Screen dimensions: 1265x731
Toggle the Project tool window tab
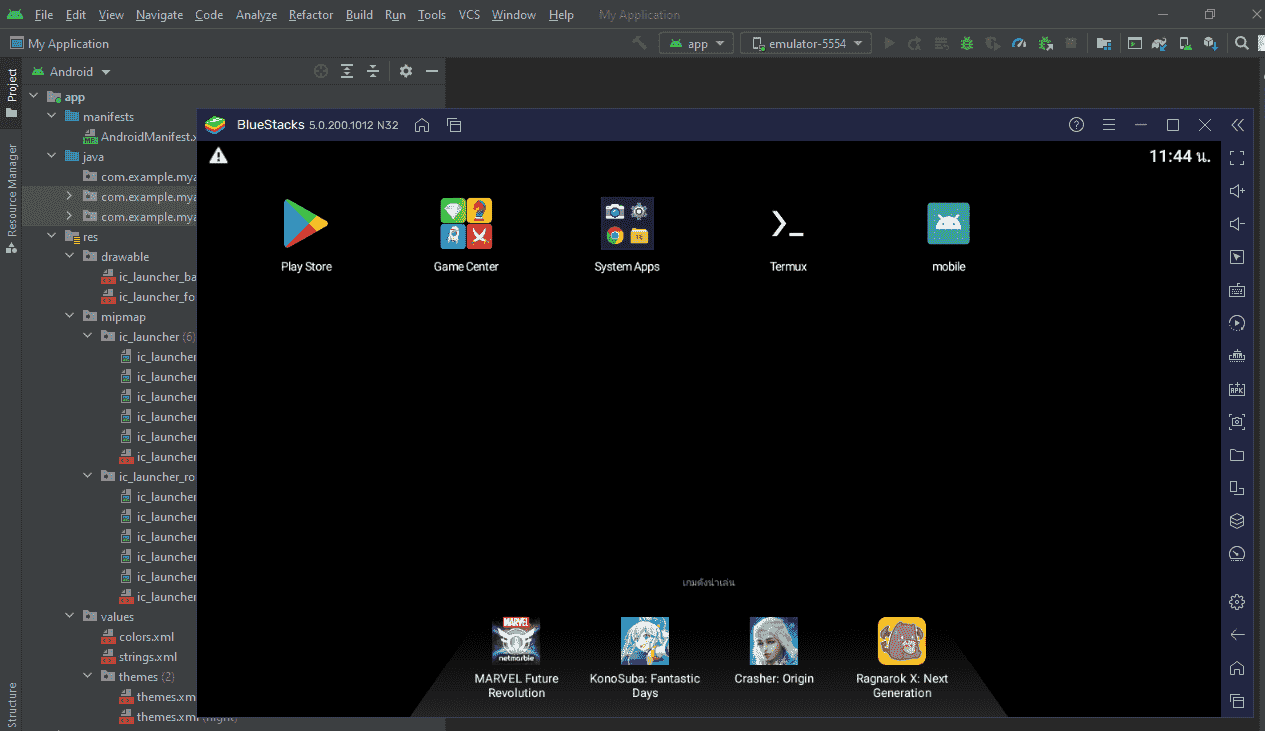pos(11,93)
